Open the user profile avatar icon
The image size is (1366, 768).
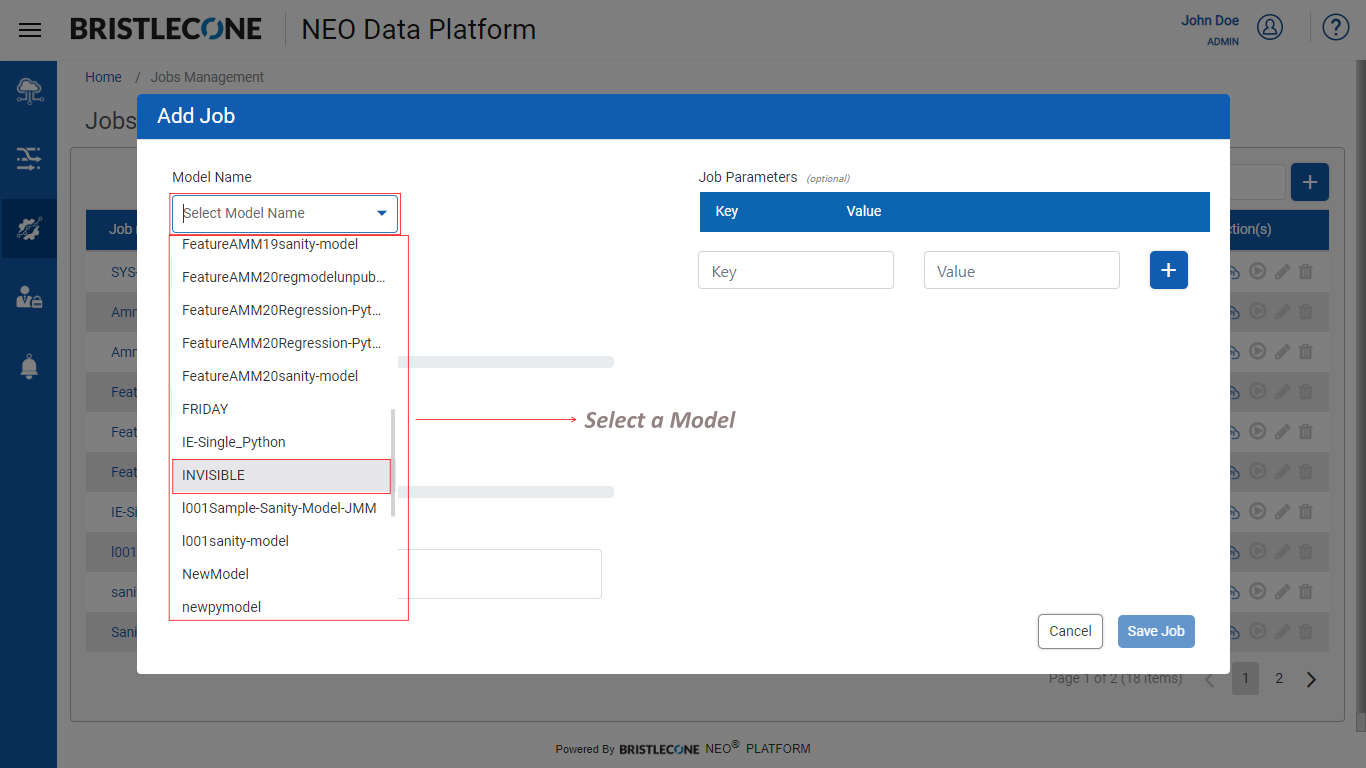pos(1270,27)
